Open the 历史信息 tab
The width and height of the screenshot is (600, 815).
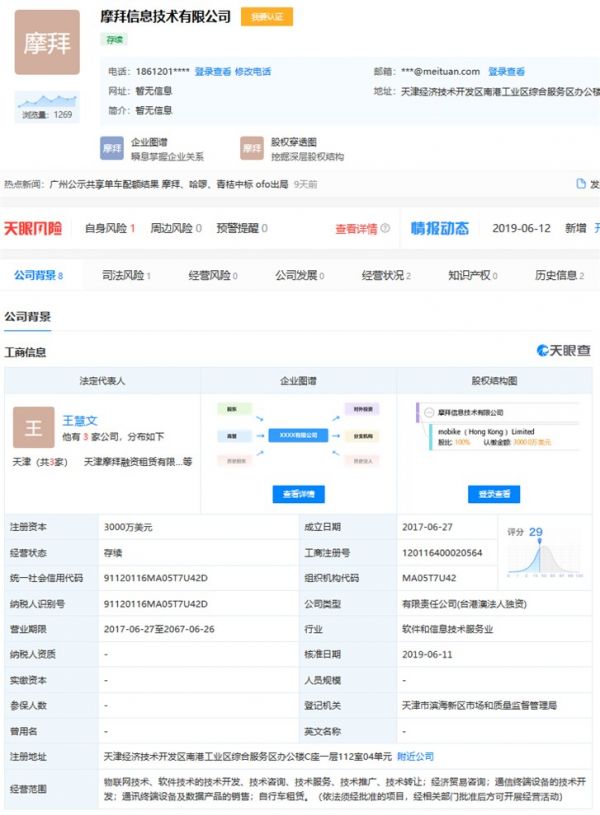click(x=558, y=275)
